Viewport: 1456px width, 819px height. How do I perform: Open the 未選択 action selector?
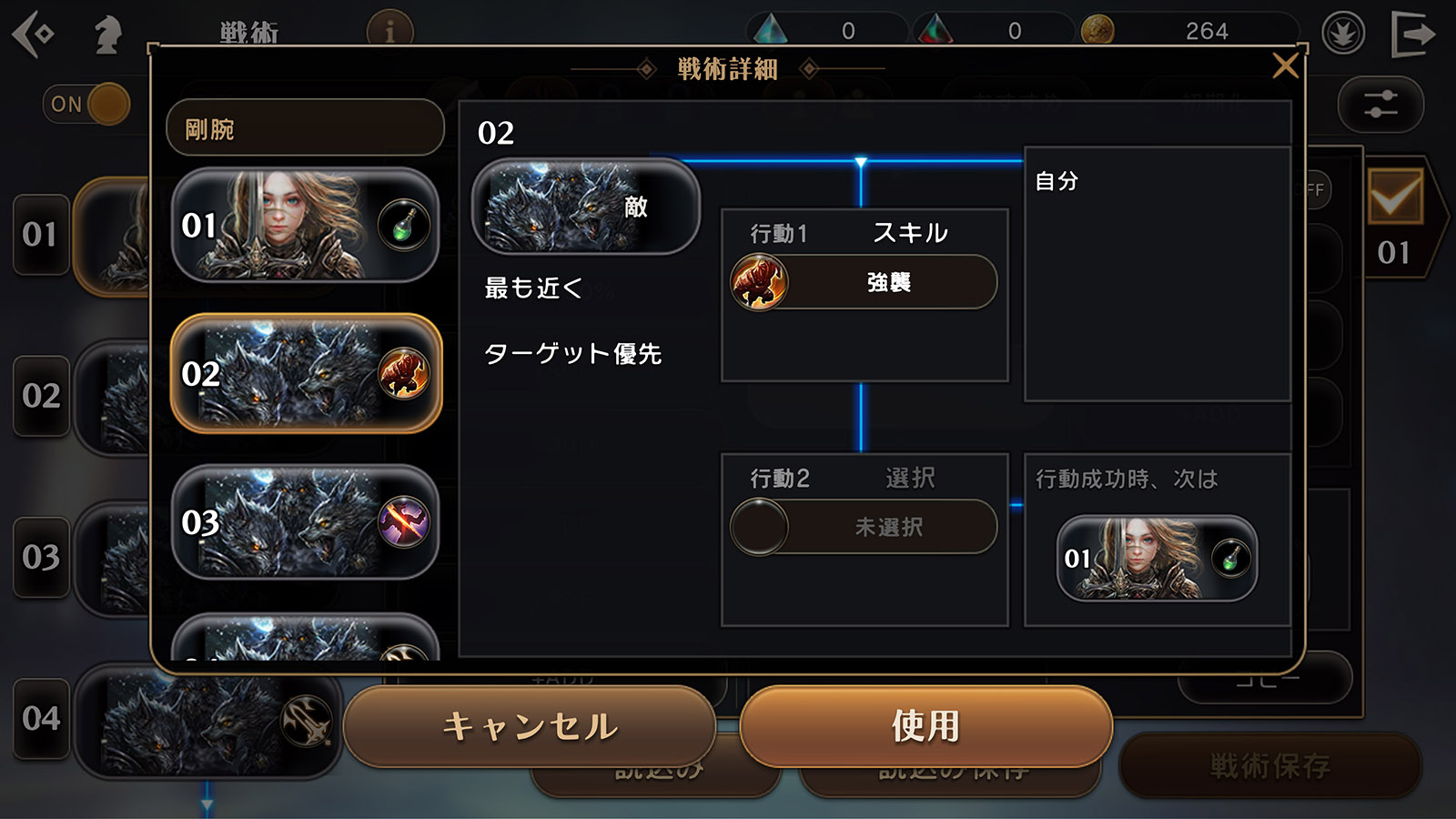[x=864, y=527]
